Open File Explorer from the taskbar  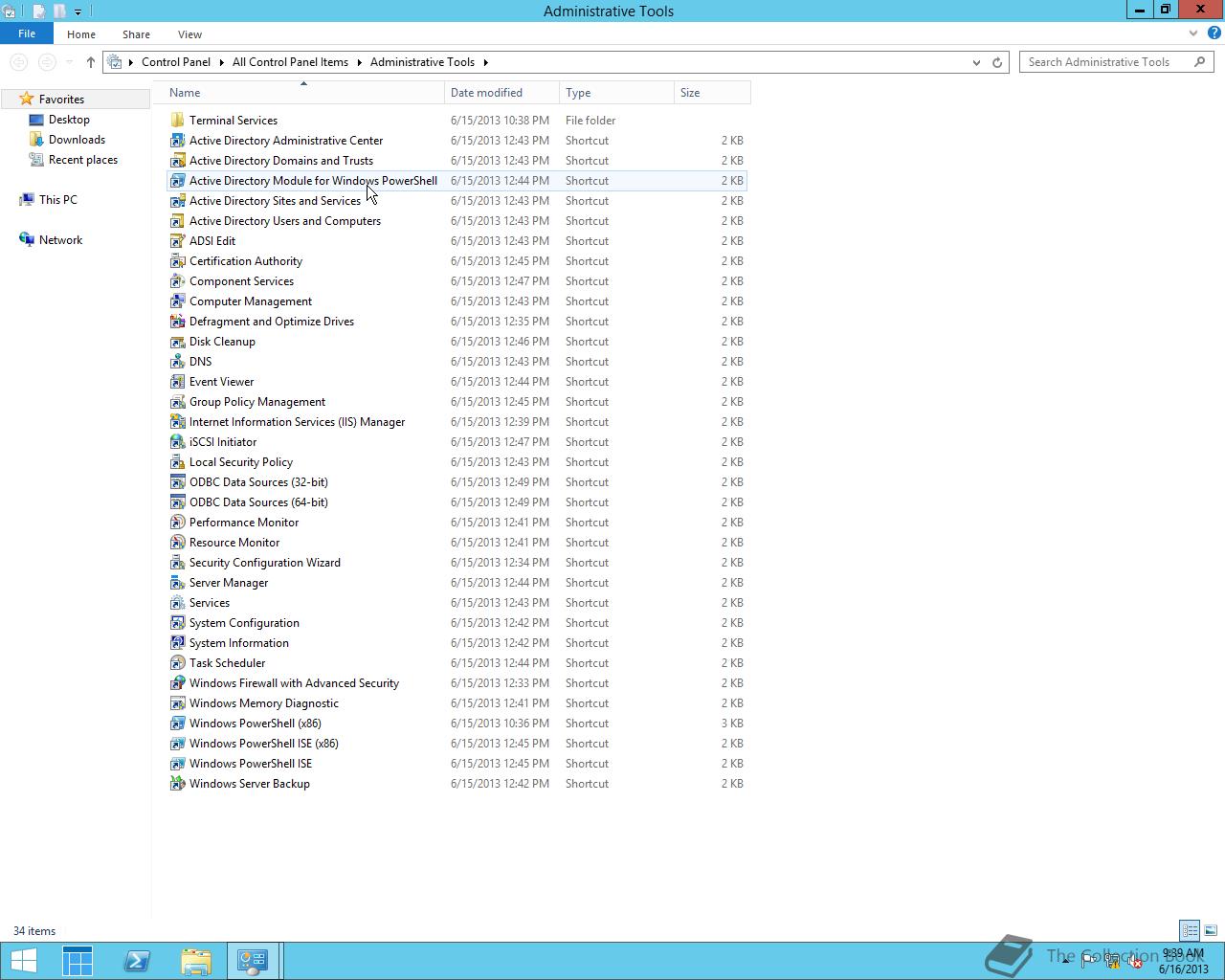(196, 961)
